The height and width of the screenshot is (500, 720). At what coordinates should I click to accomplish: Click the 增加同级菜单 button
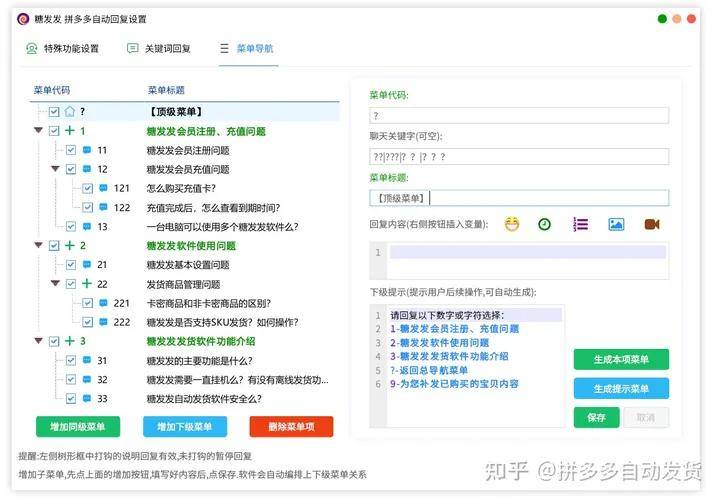tap(78, 427)
